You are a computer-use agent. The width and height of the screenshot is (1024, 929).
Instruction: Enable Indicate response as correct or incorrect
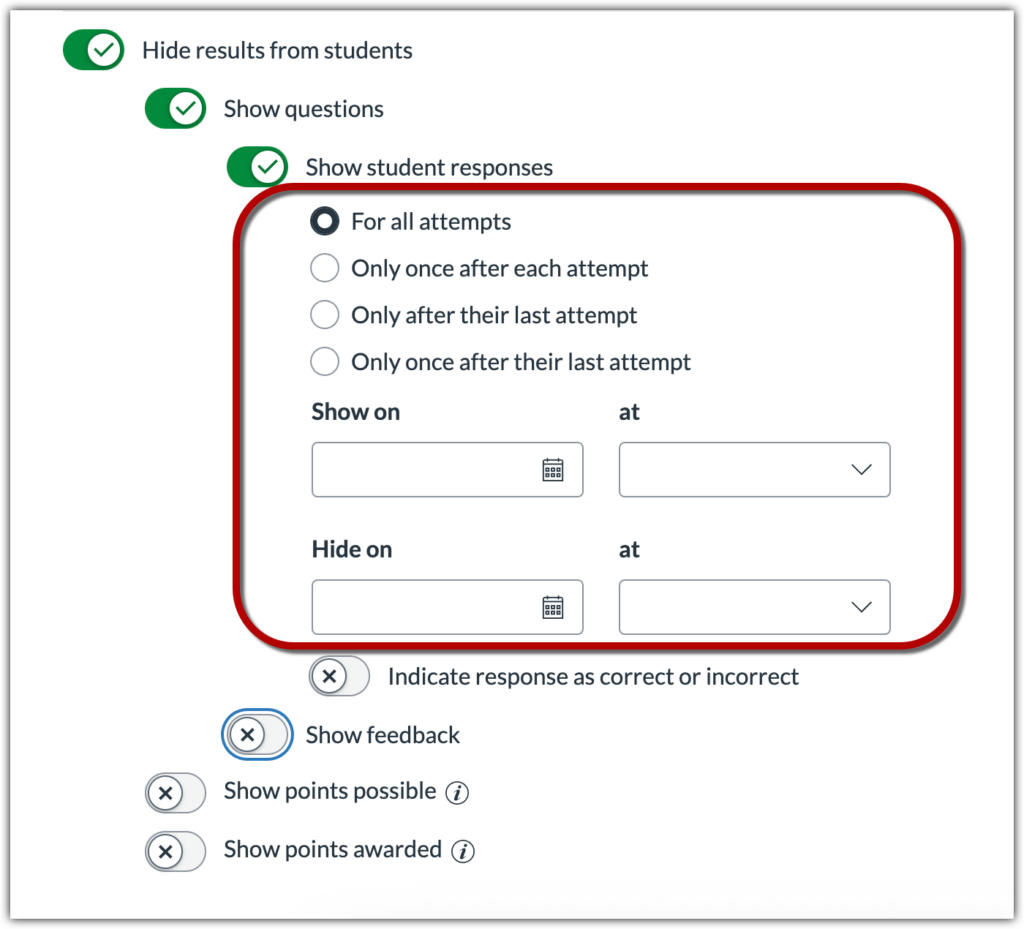click(x=340, y=677)
